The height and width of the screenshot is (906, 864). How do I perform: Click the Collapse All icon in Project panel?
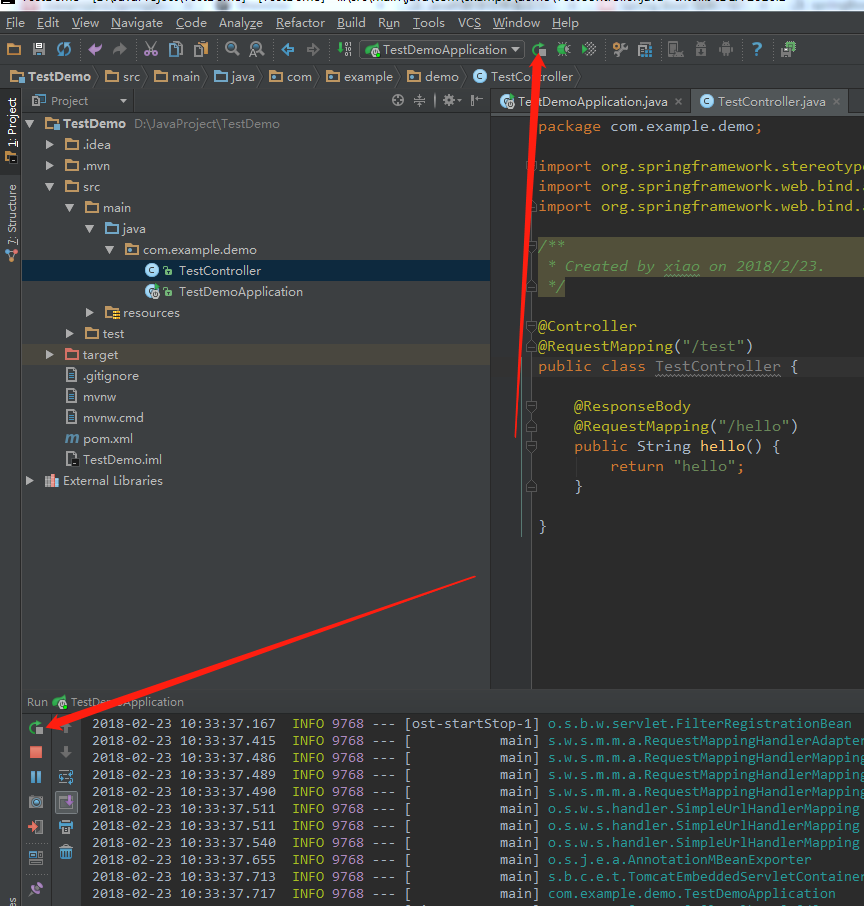point(420,101)
